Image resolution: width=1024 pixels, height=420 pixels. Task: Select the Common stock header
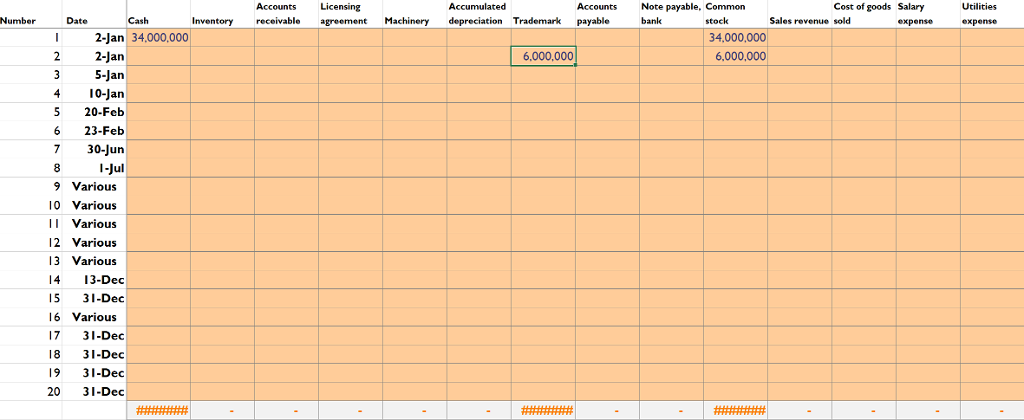pyautogui.click(x=735, y=14)
